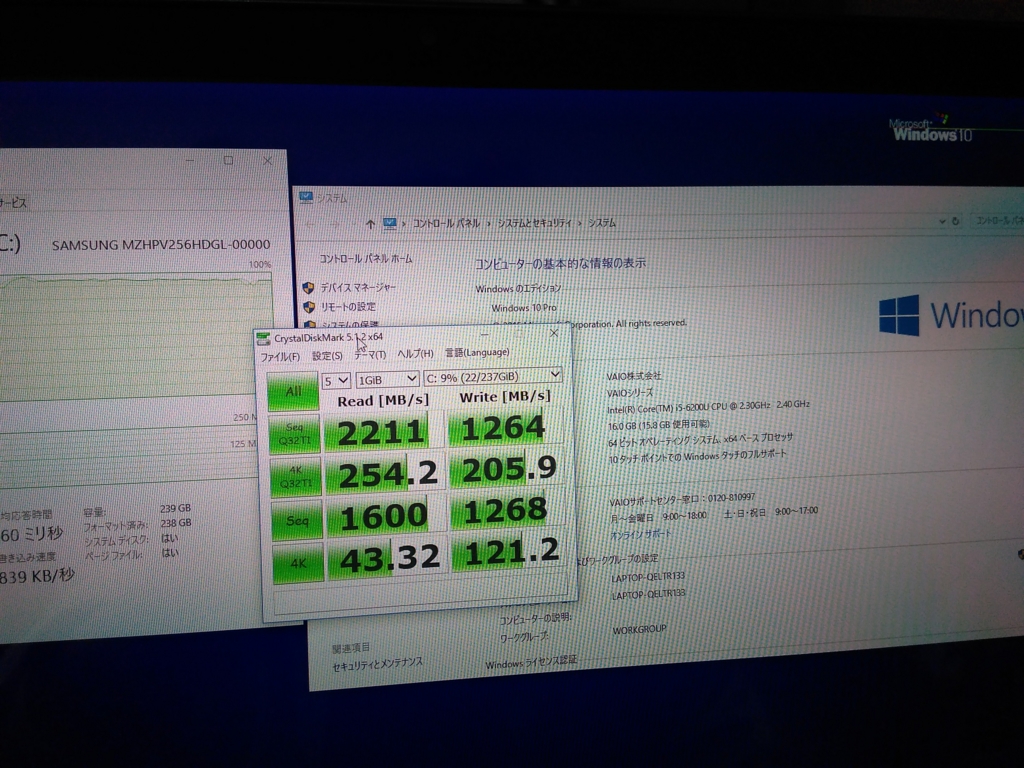Open the drive dropdown C: 9% (22/237GiB)

(x=492, y=376)
